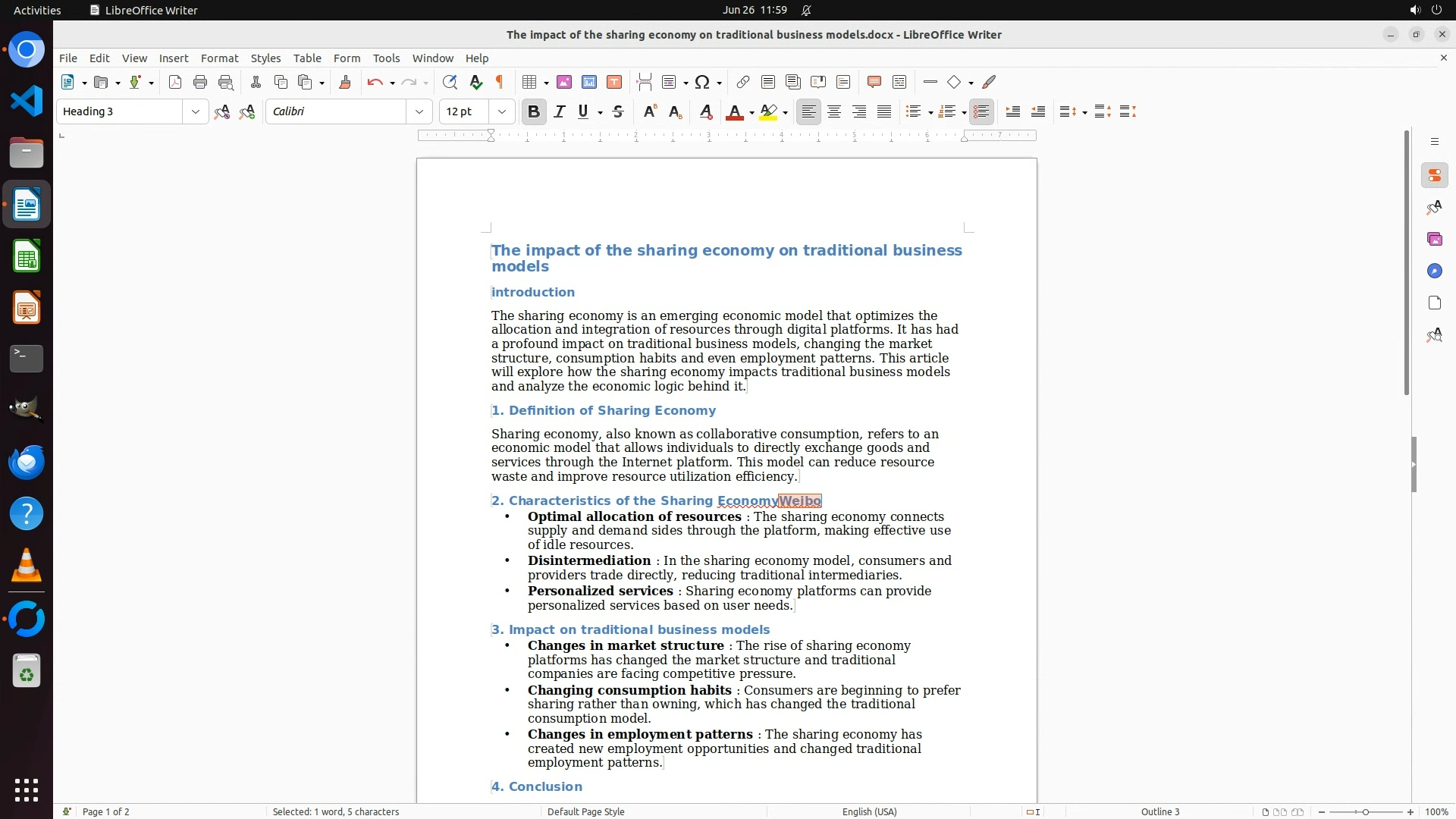
Task: Toggle Bold formatting
Action: [x=534, y=111]
